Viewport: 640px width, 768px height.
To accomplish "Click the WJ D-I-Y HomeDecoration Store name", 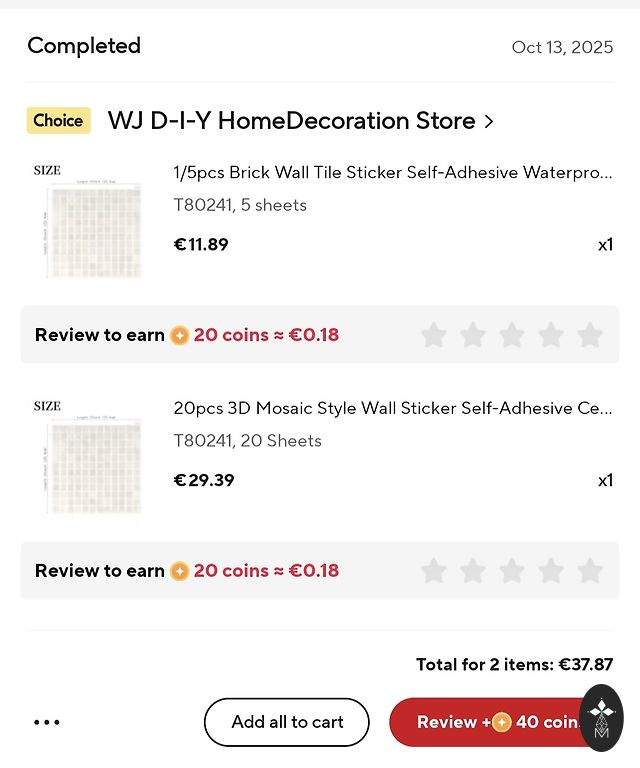I will pyautogui.click(x=291, y=121).
